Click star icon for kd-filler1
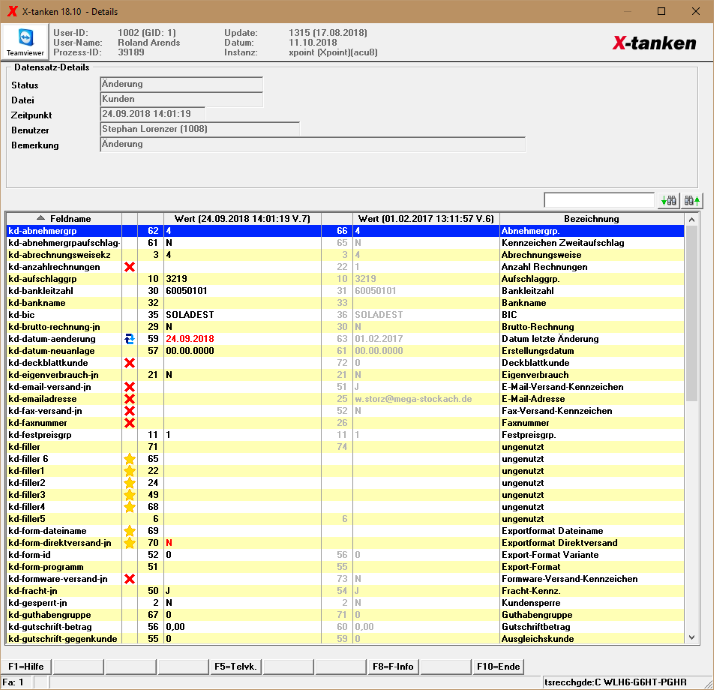The width and height of the screenshot is (714, 690). point(129,471)
